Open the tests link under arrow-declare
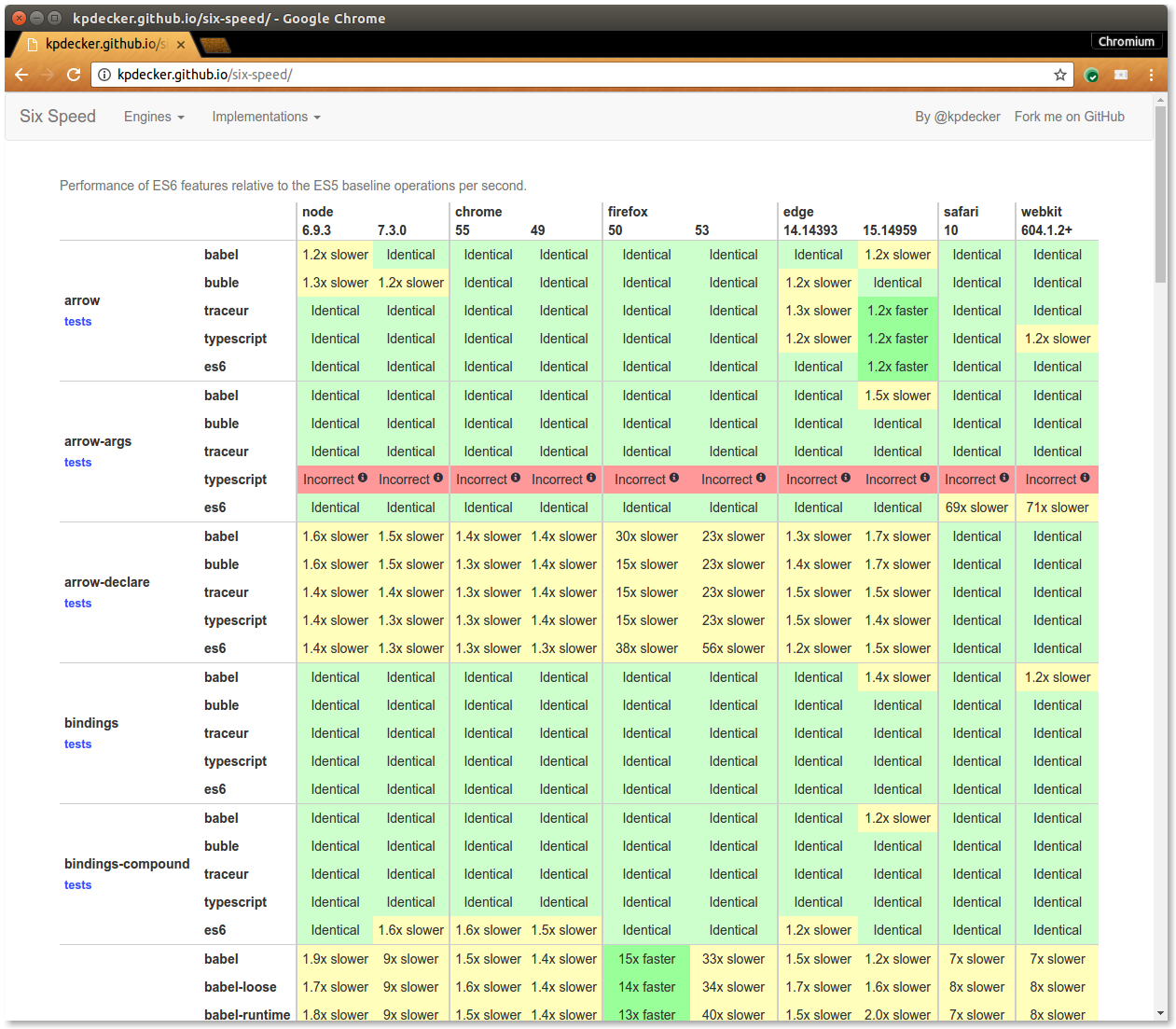Image resolution: width=1176 pixels, height=1029 pixels. pos(77,604)
